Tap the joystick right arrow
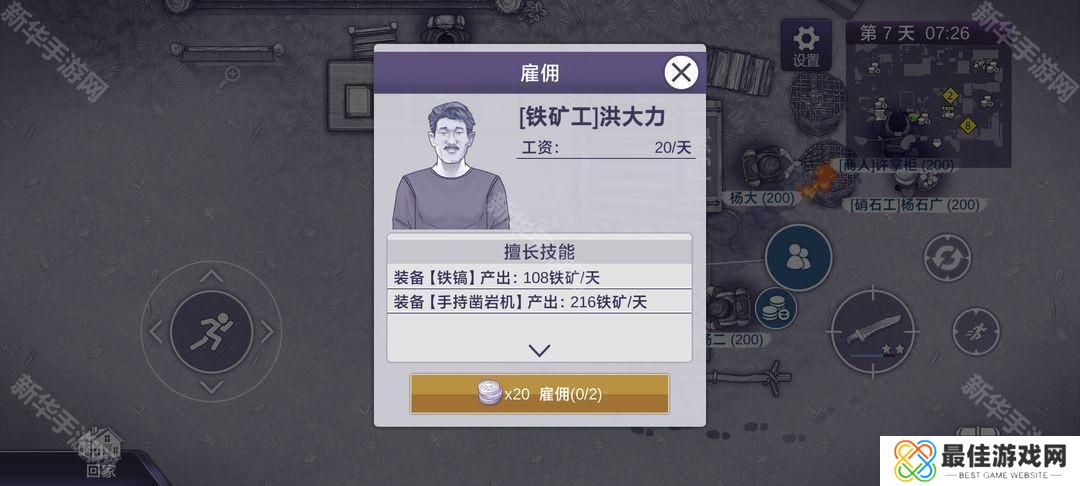The width and height of the screenshot is (1080, 486). click(267, 332)
